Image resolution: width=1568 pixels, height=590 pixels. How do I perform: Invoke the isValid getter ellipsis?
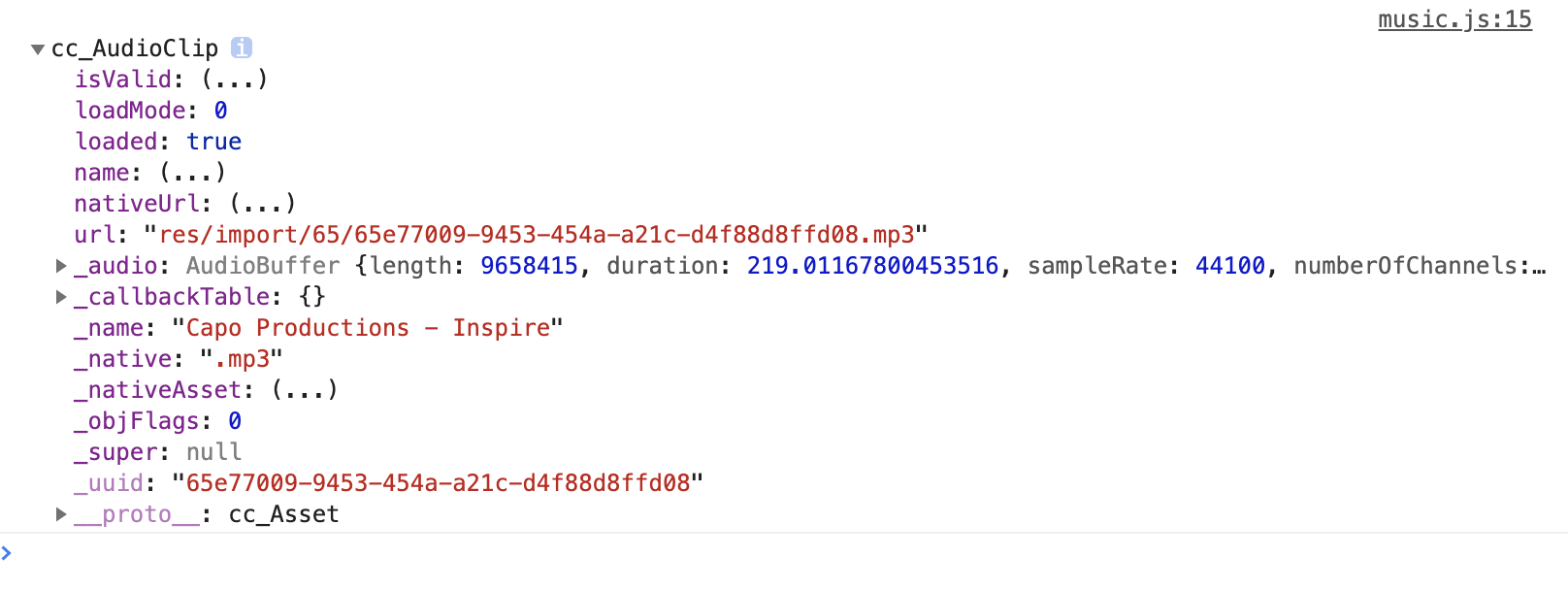tap(234, 80)
